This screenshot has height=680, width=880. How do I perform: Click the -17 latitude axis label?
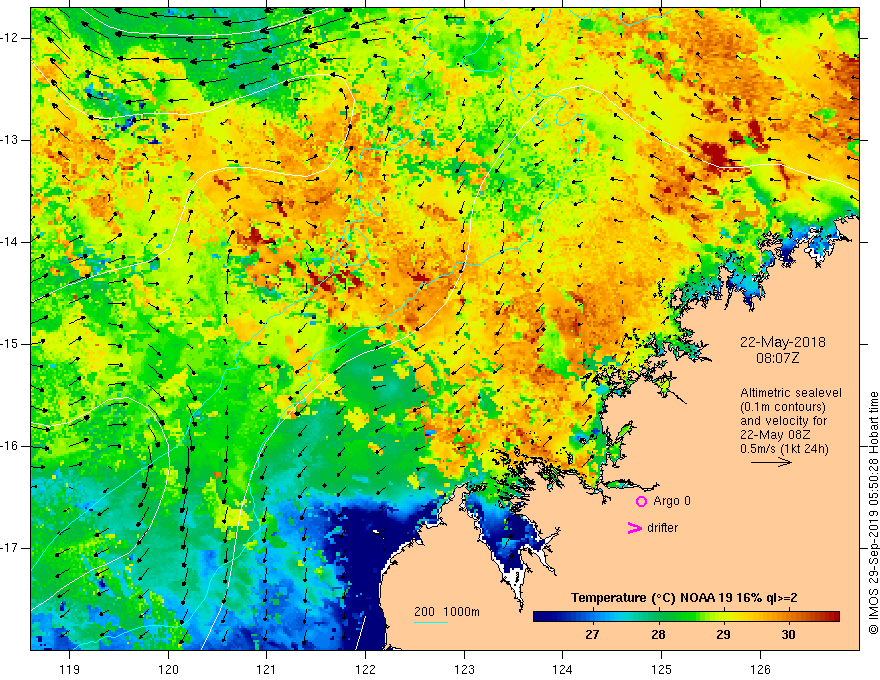coord(10,548)
